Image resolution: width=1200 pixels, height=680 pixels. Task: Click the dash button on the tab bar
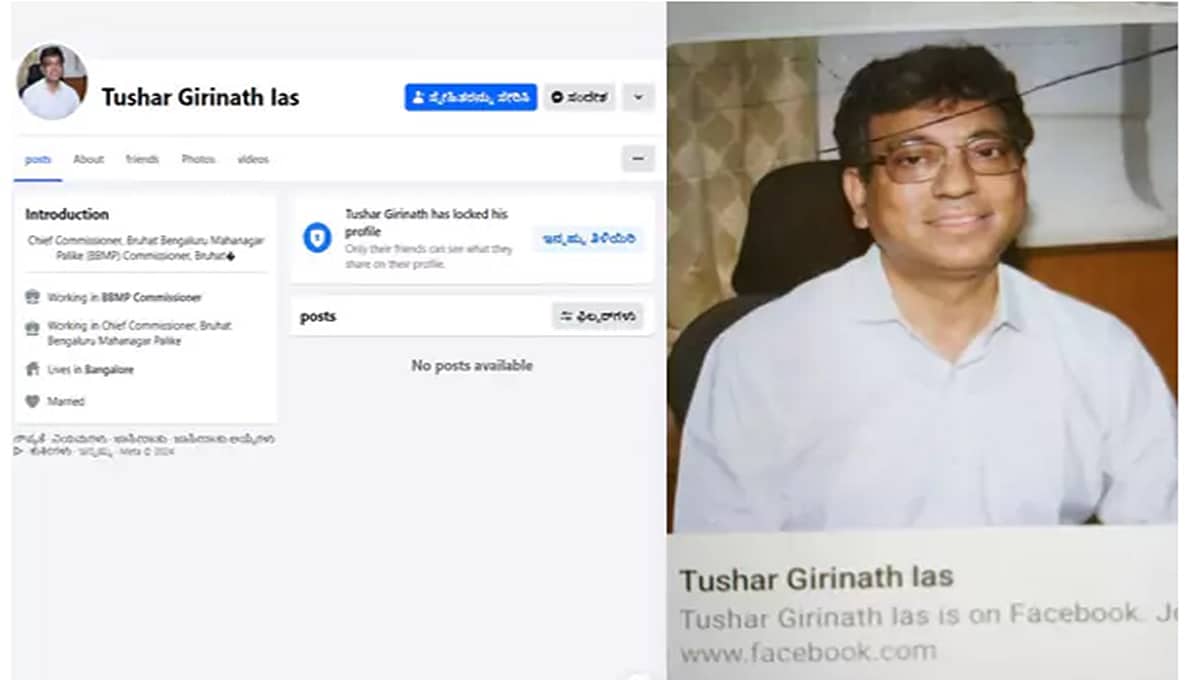pos(638,159)
